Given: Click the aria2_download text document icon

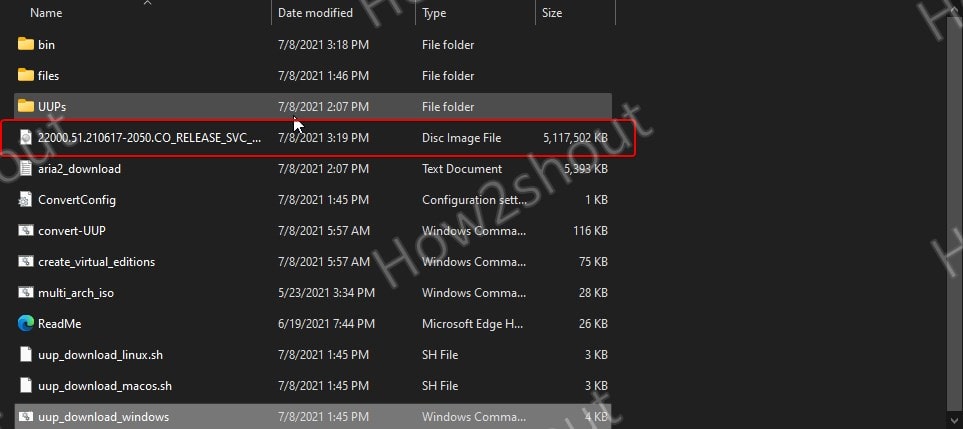Looking at the screenshot, I should pyautogui.click(x=26, y=169).
